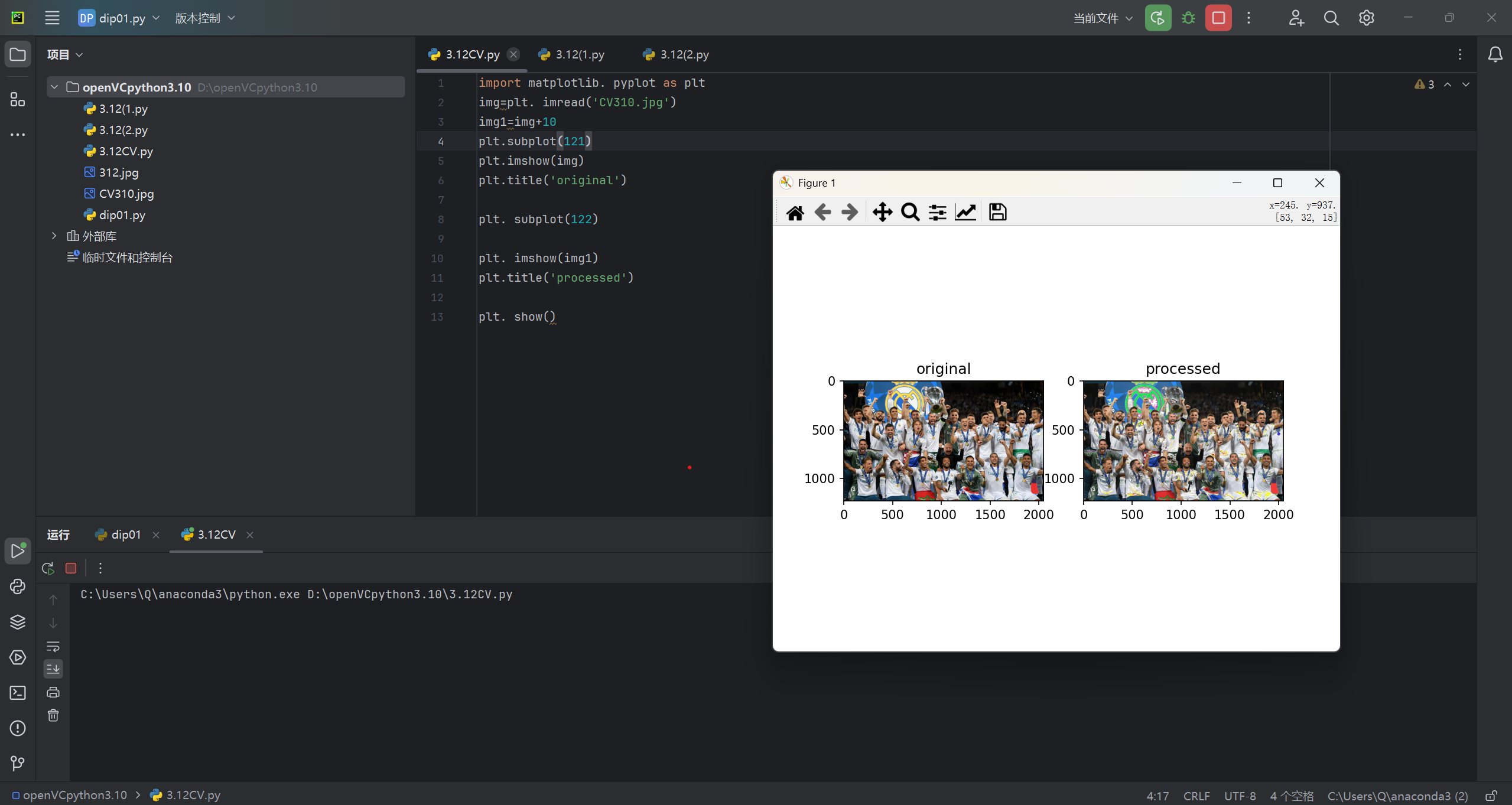Save the figure with floppy disk icon

pyautogui.click(x=997, y=212)
